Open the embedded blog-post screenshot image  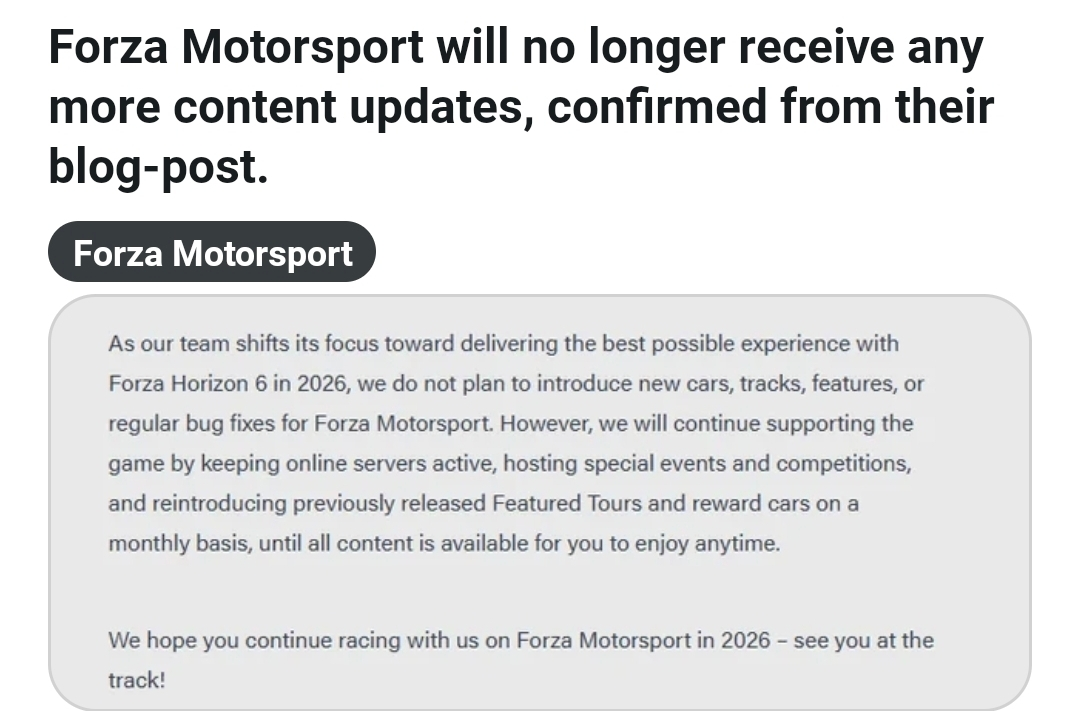tap(540, 502)
